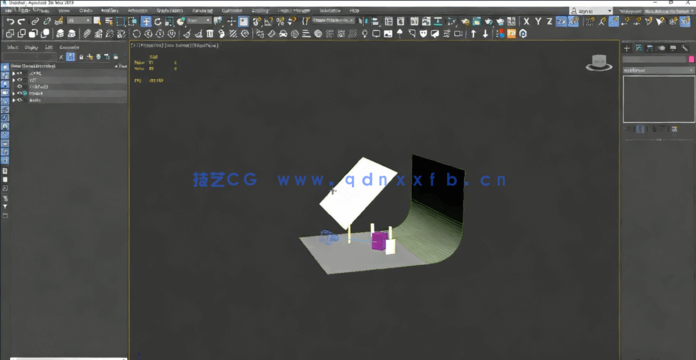
Task: Activate the Select and Rotate tool
Action: (x=158, y=21)
